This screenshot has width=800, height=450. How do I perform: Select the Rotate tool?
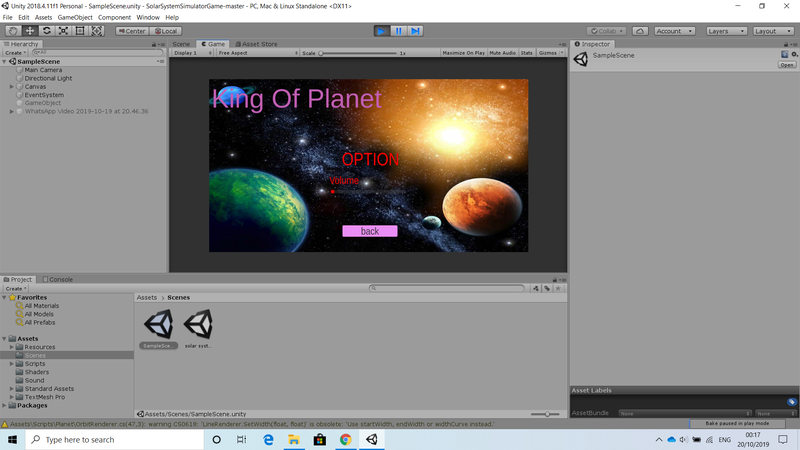pyautogui.click(x=46, y=31)
